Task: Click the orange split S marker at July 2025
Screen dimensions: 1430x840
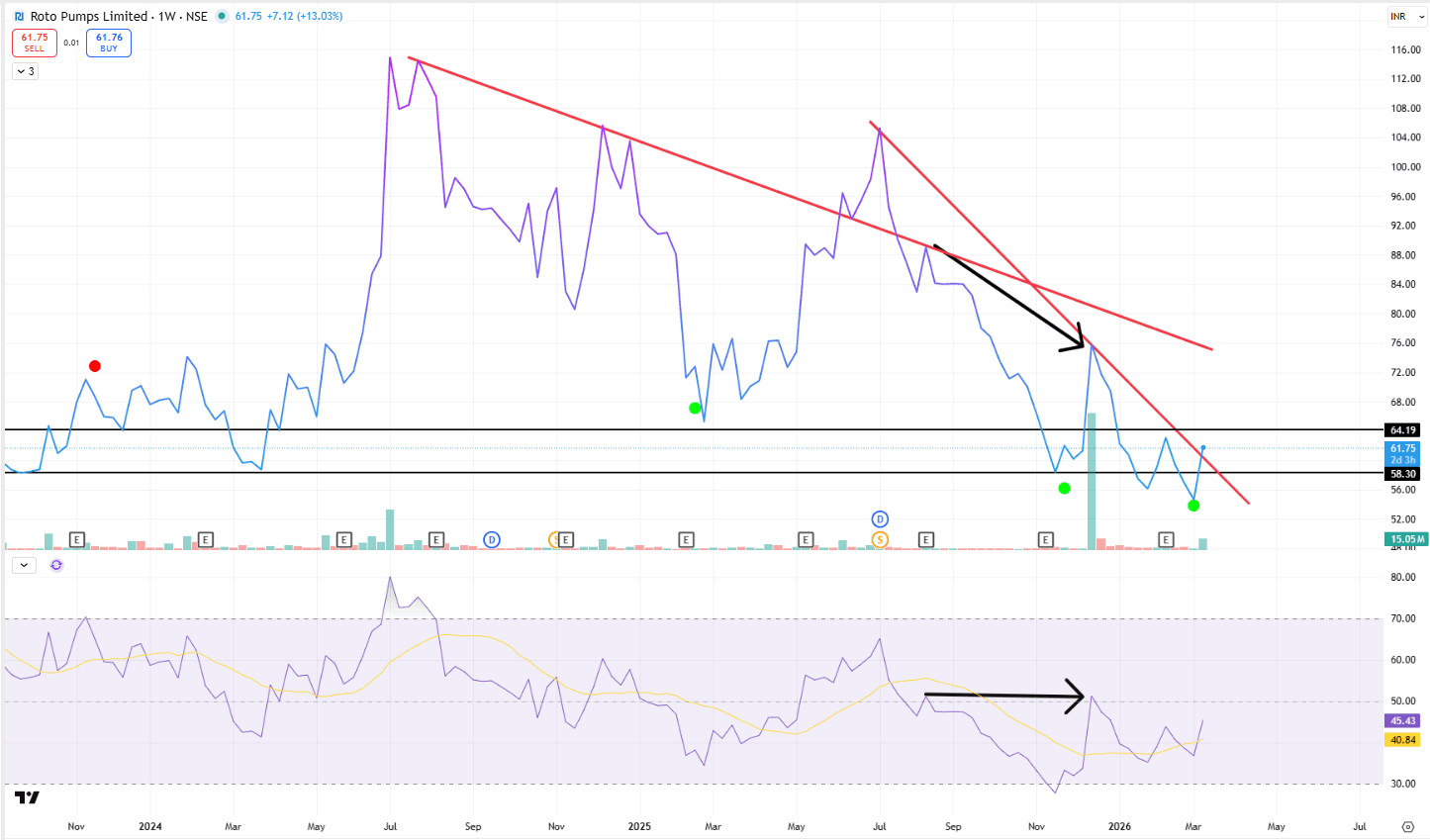Action: tap(880, 539)
